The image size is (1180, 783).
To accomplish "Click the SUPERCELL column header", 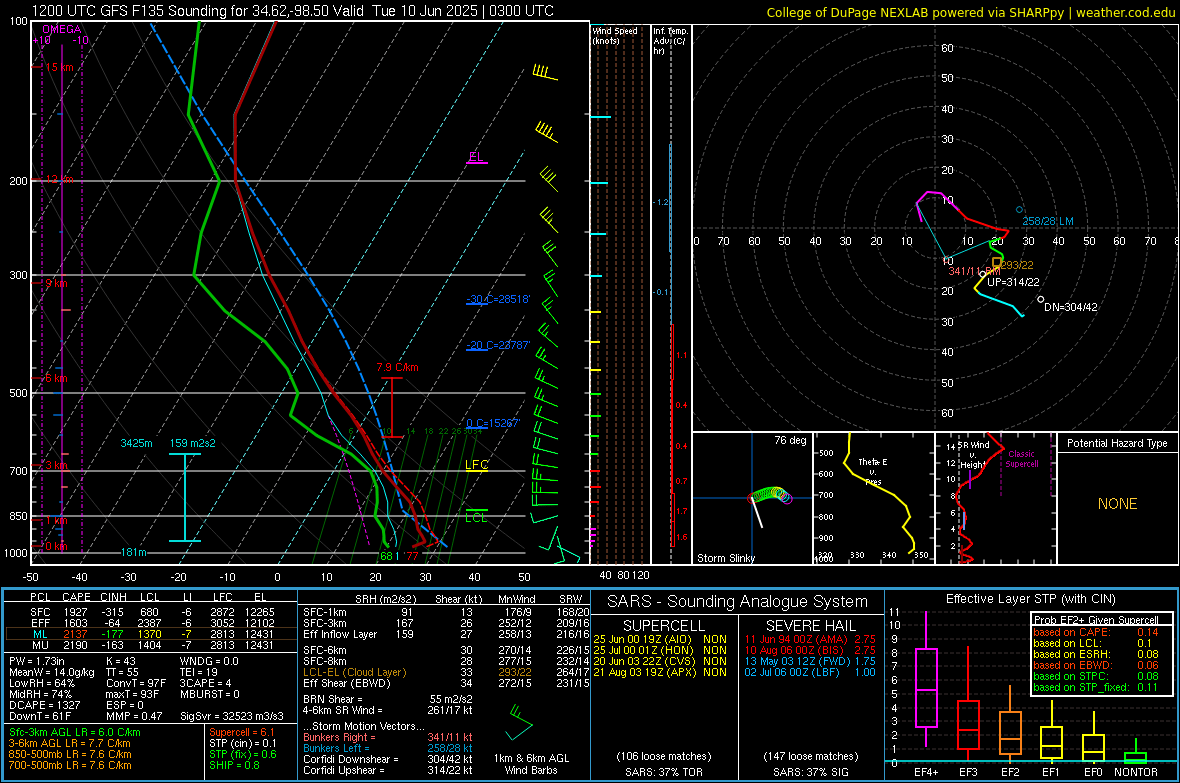I will point(664,626).
